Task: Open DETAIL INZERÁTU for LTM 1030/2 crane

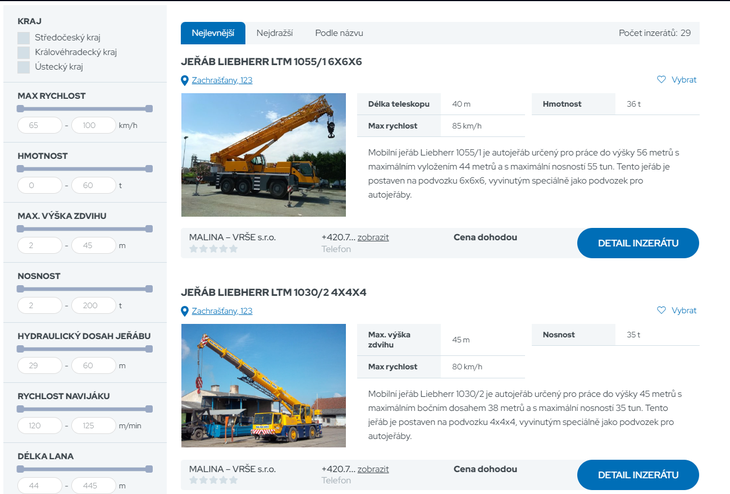Action: 638,475
